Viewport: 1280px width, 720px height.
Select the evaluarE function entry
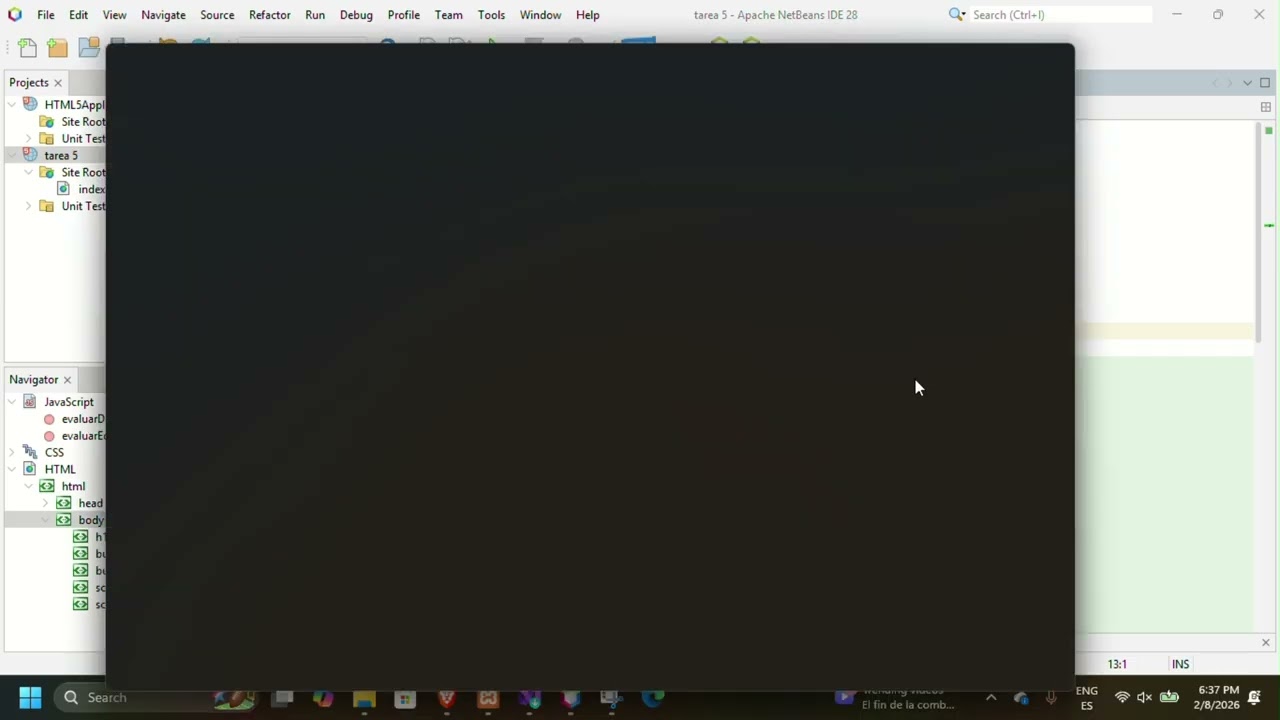83,436
